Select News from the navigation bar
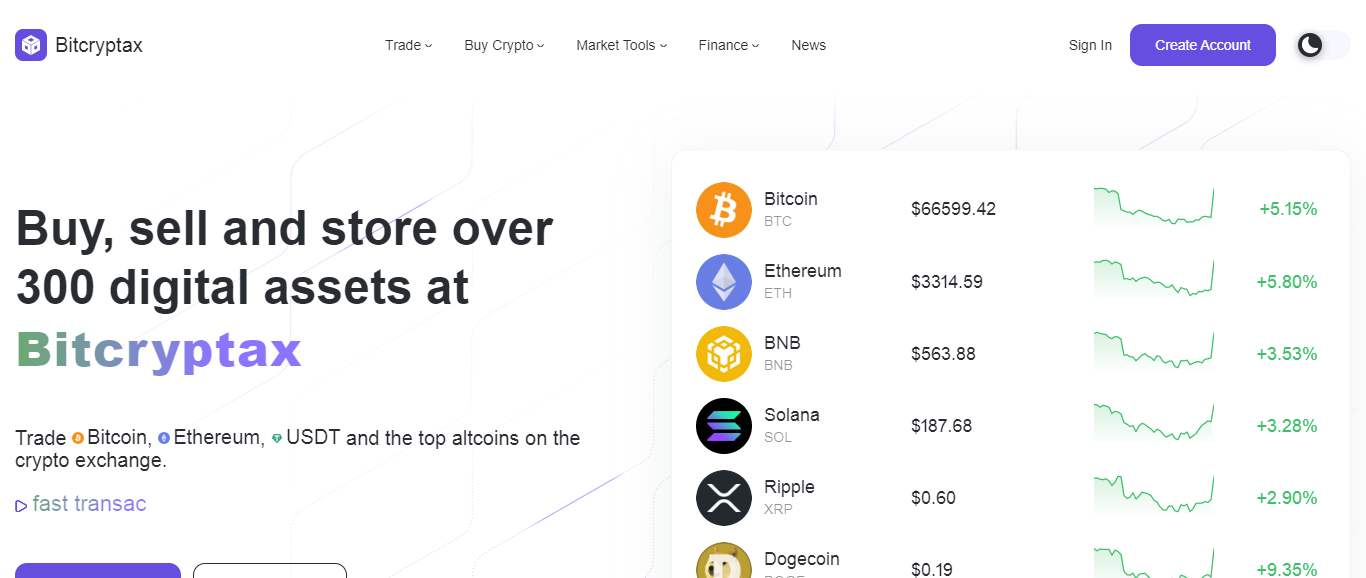 pyautogui.click(x=808, y=45)
